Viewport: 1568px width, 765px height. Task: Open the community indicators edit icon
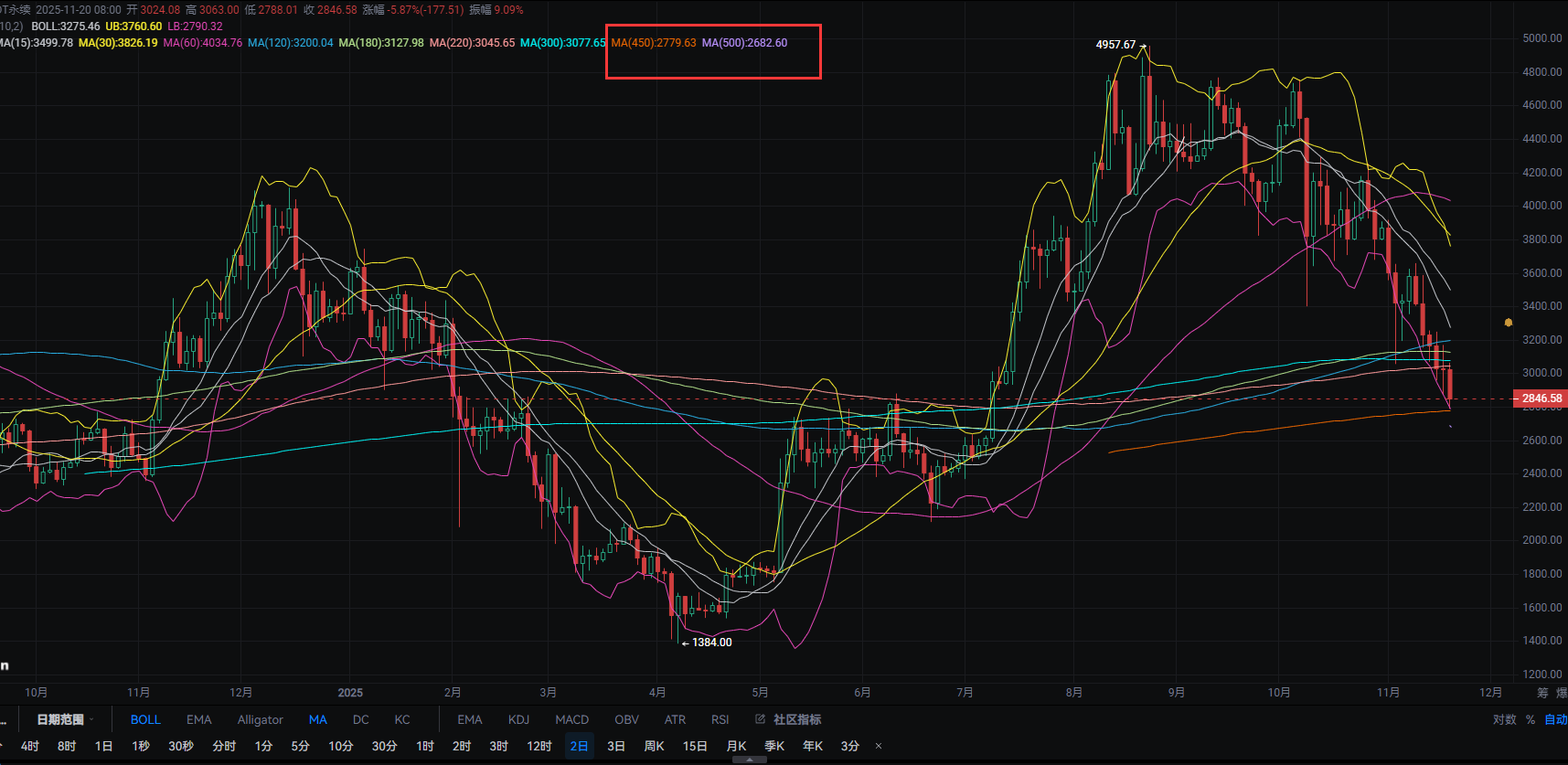(x=760, y=719)
